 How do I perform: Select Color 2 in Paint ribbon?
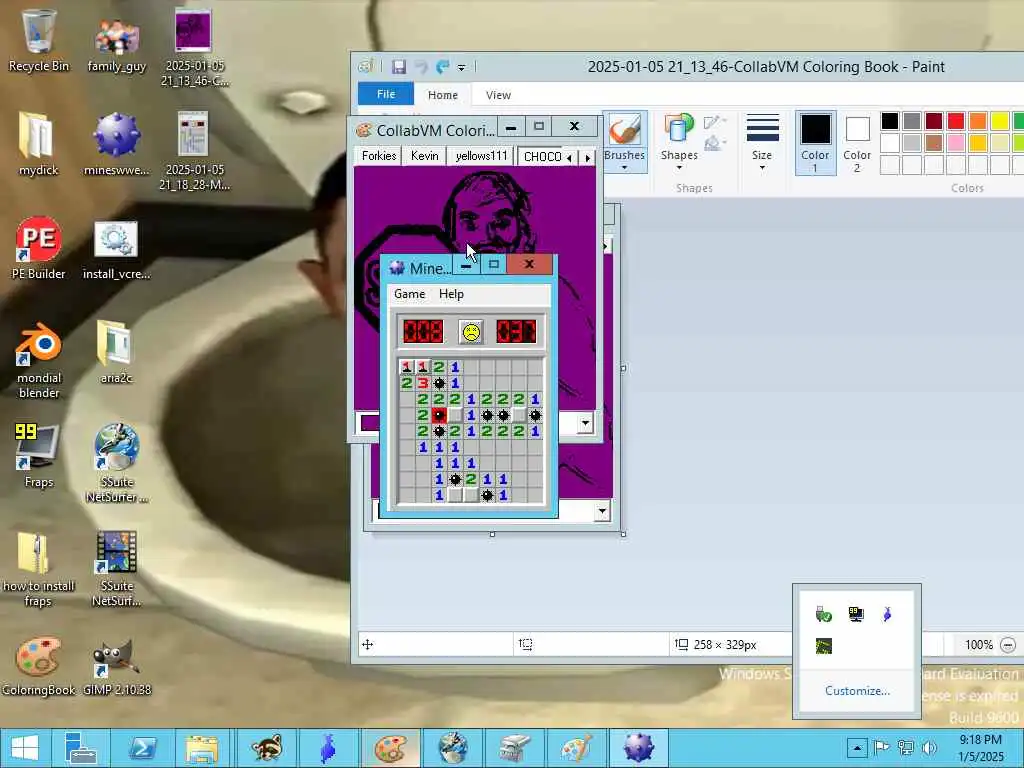857,143
